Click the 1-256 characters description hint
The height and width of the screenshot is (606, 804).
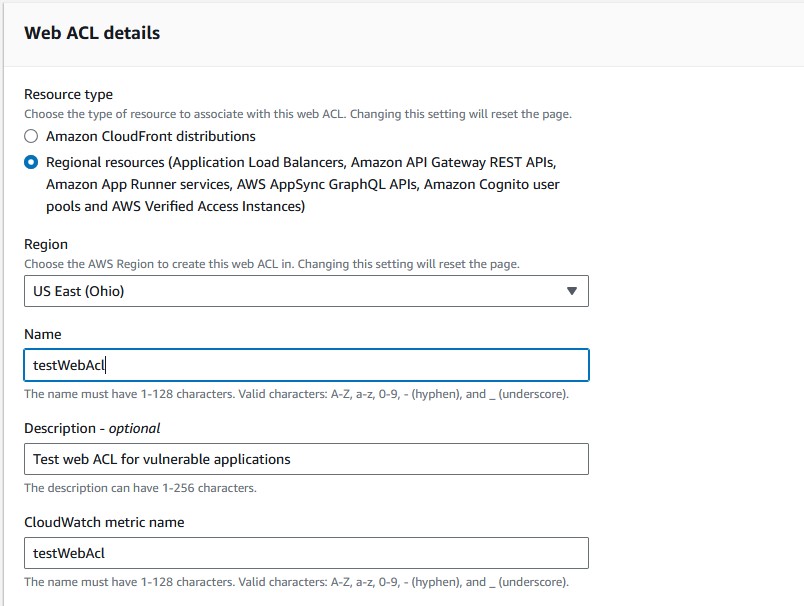(x=140, y=488)
